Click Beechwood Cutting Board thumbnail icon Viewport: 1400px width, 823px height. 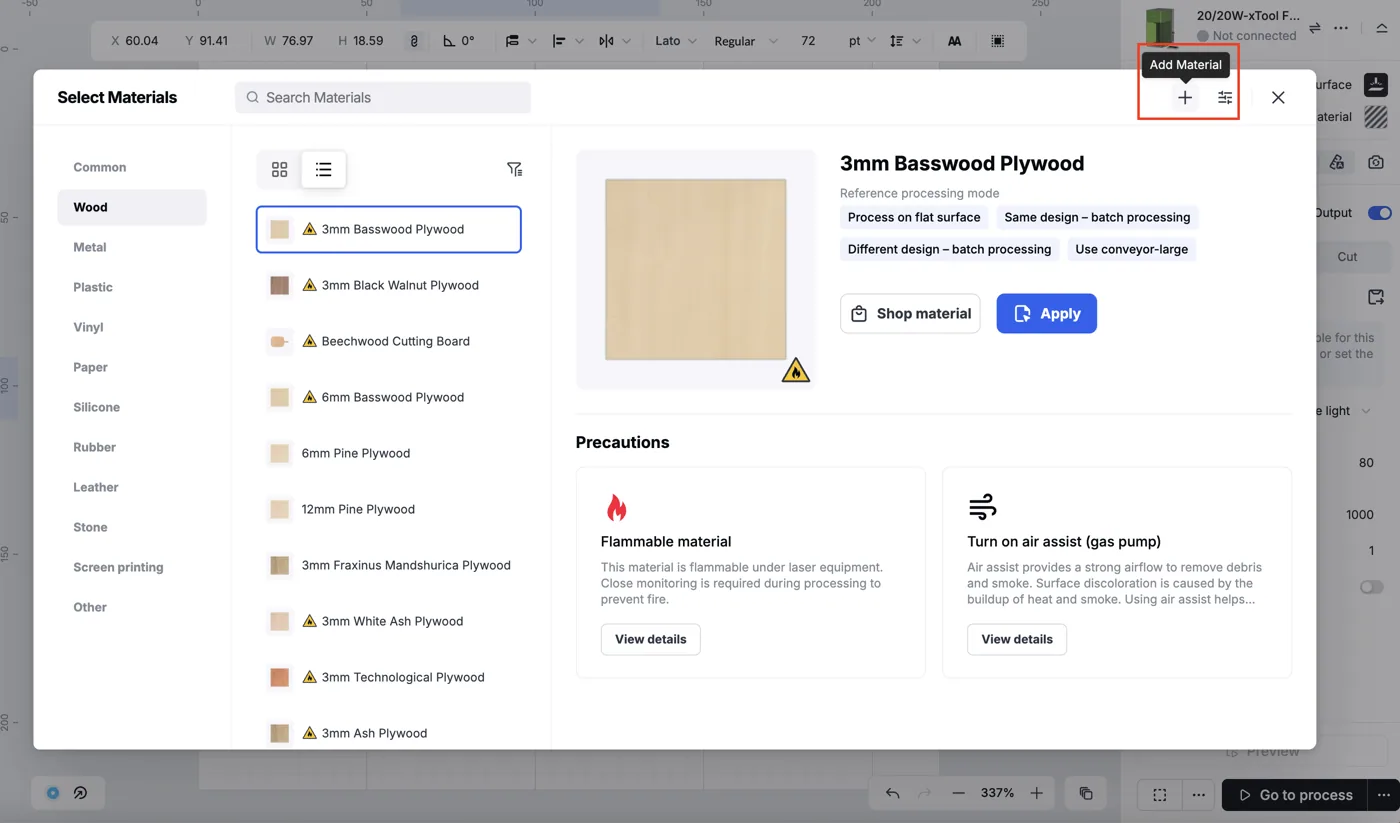[280, 341]
